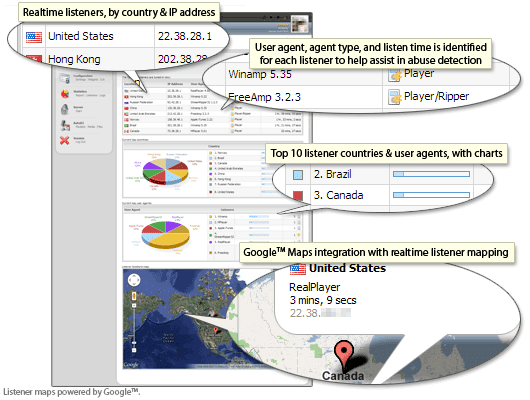Viewport: 530px width, 400px height.
Task: Click the red Apple iTunes legend swatch
Action: point(211,228)
